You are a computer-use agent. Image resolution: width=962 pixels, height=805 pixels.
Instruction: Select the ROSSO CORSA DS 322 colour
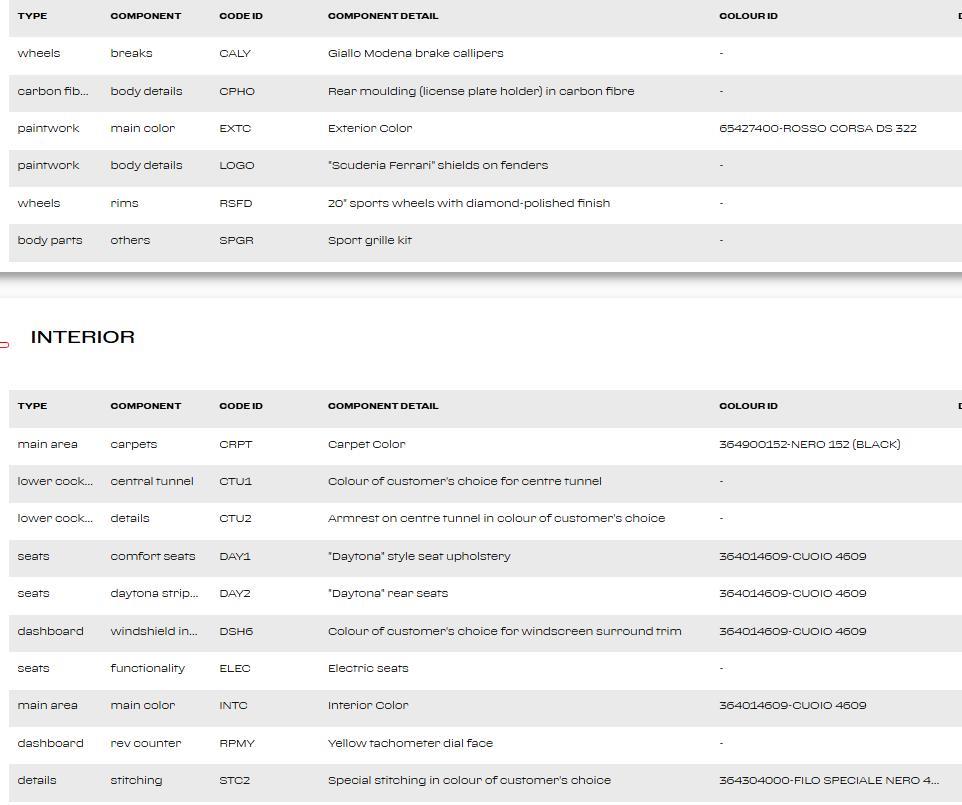817,128
